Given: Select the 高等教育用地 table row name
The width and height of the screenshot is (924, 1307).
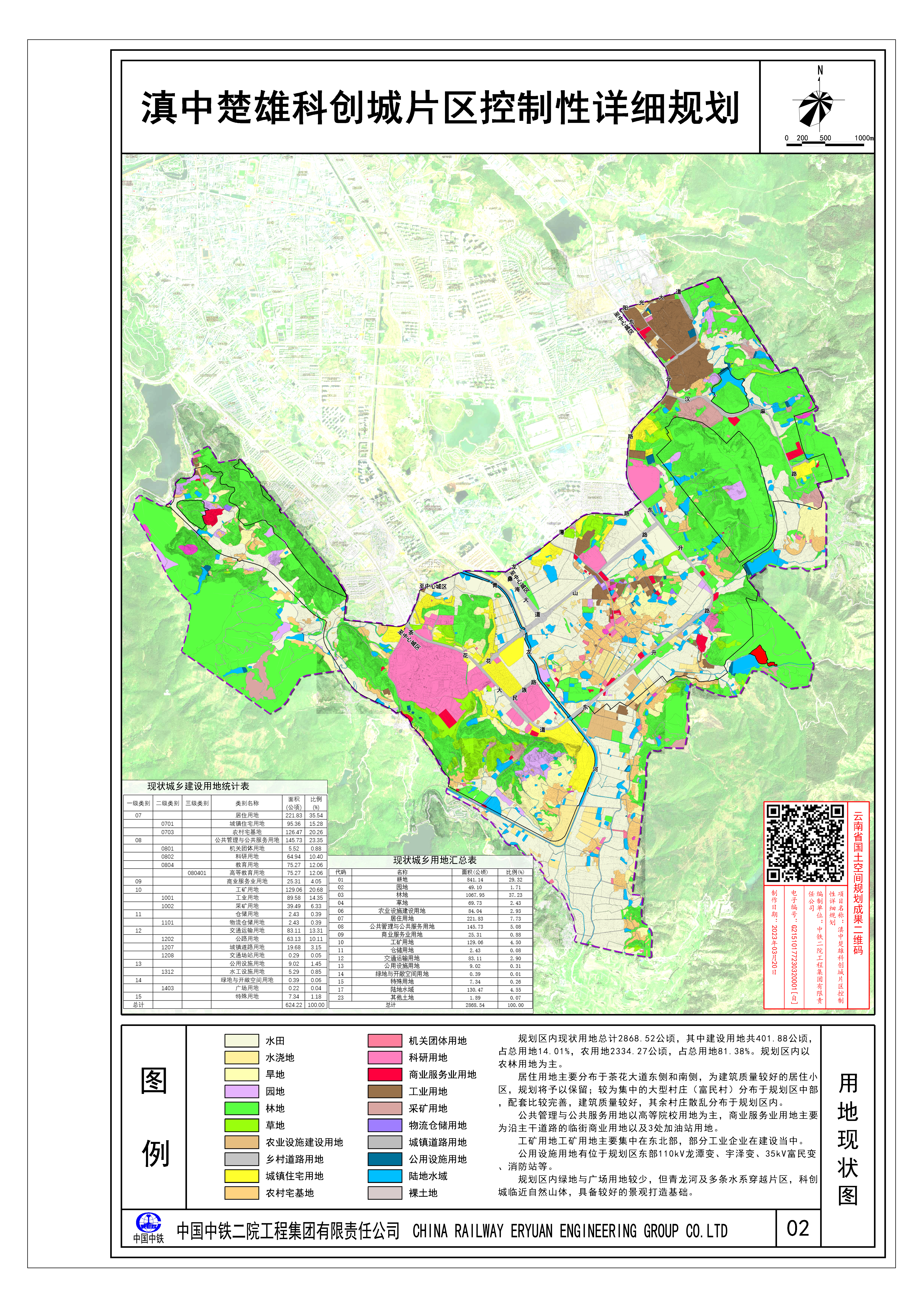Looking at the screenshot, I should (x=247, y=873).
